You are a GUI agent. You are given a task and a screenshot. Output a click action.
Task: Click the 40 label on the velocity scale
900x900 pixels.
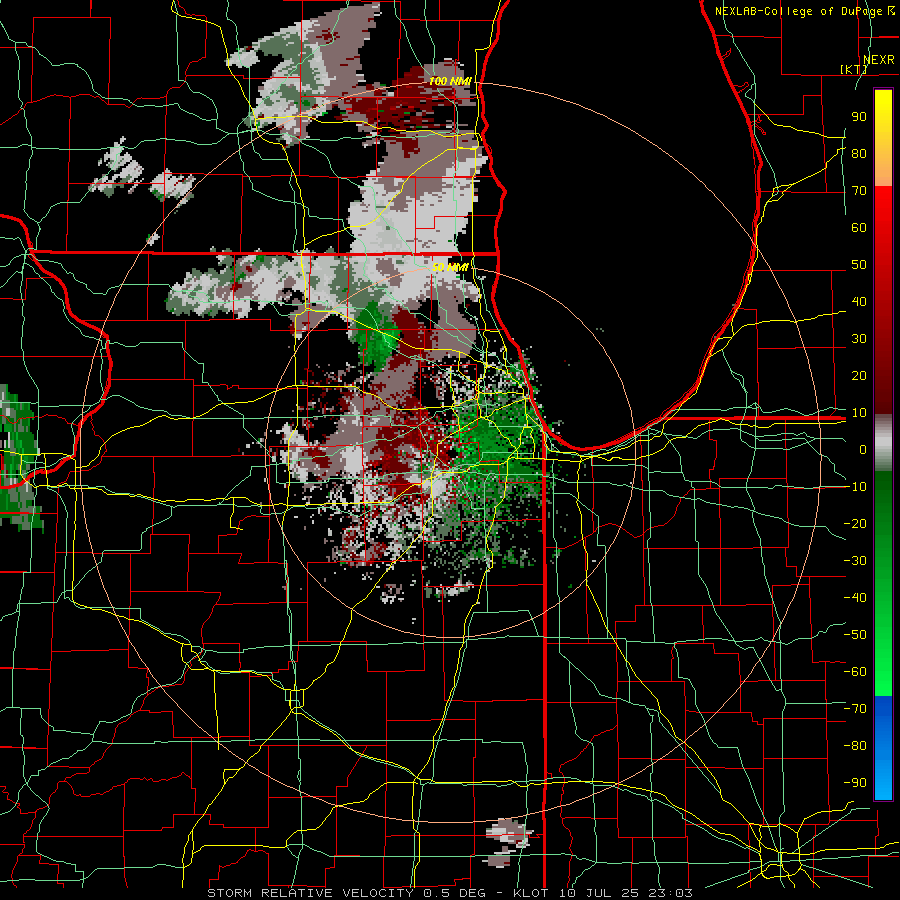tap(859, 301)
